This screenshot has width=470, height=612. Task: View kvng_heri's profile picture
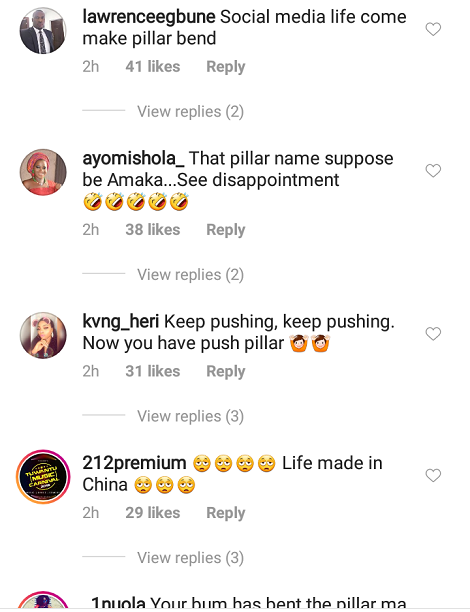point(43,335)
